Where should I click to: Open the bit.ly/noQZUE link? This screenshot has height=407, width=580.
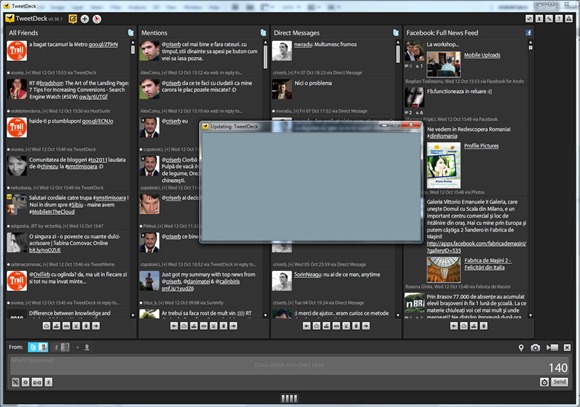tap(45, 250)
